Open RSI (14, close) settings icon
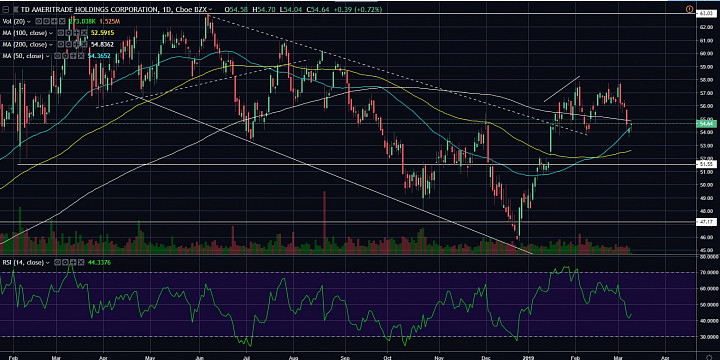The image size is (720, 360). pos(65,263)
